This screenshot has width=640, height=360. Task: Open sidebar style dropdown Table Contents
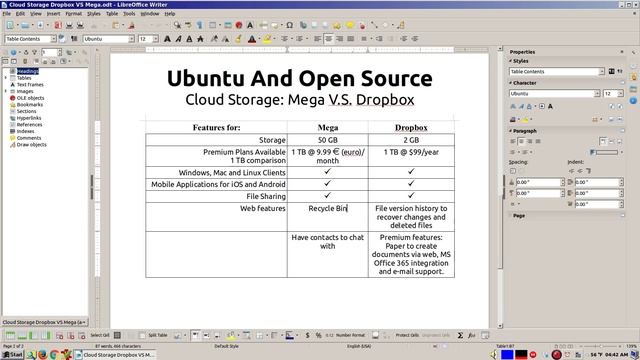(602, 71)
